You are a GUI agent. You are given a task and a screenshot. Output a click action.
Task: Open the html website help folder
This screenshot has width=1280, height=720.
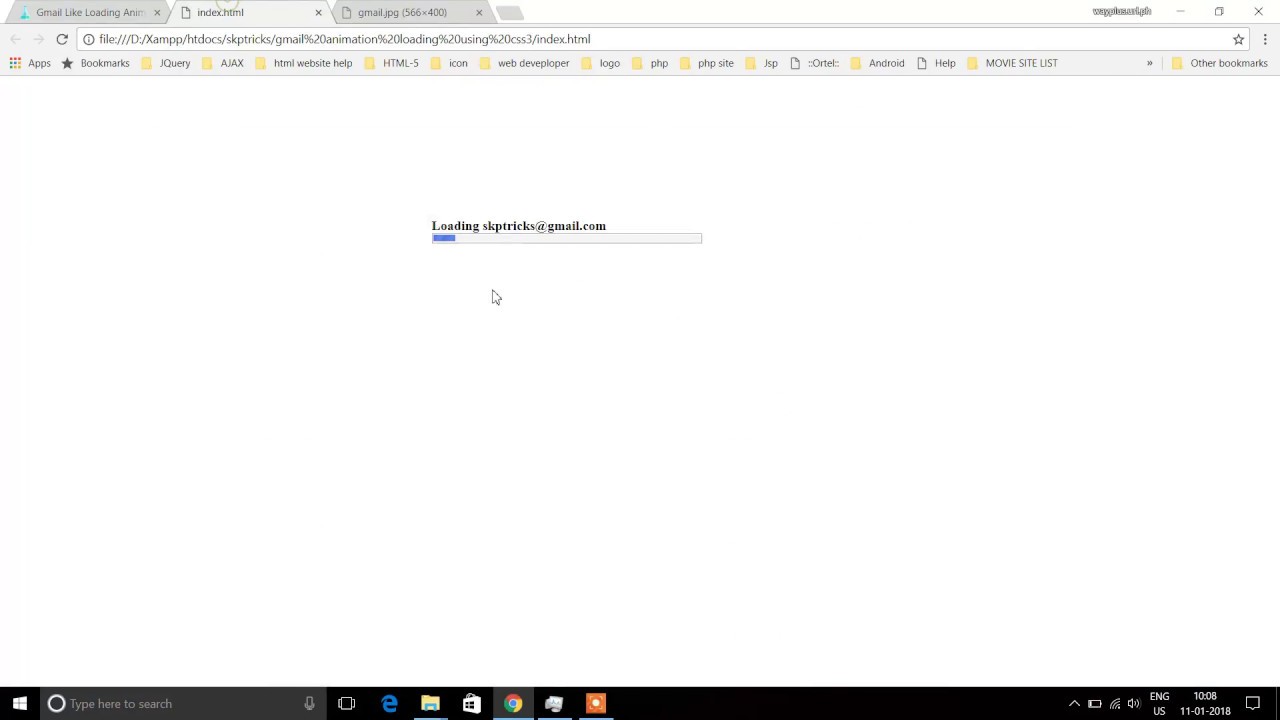tap(304, 63)
